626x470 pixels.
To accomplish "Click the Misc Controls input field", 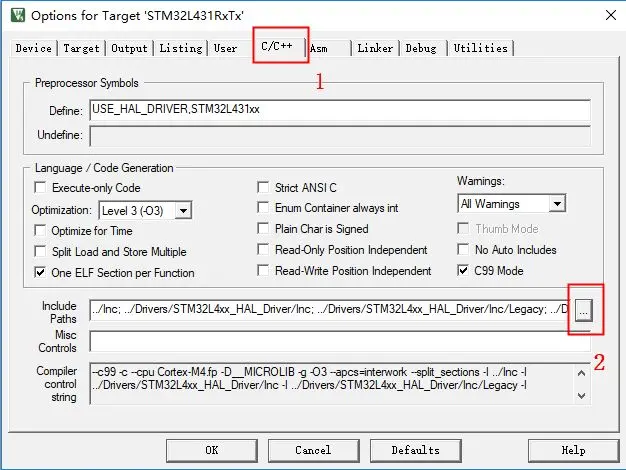I will (x=340, y=341).
